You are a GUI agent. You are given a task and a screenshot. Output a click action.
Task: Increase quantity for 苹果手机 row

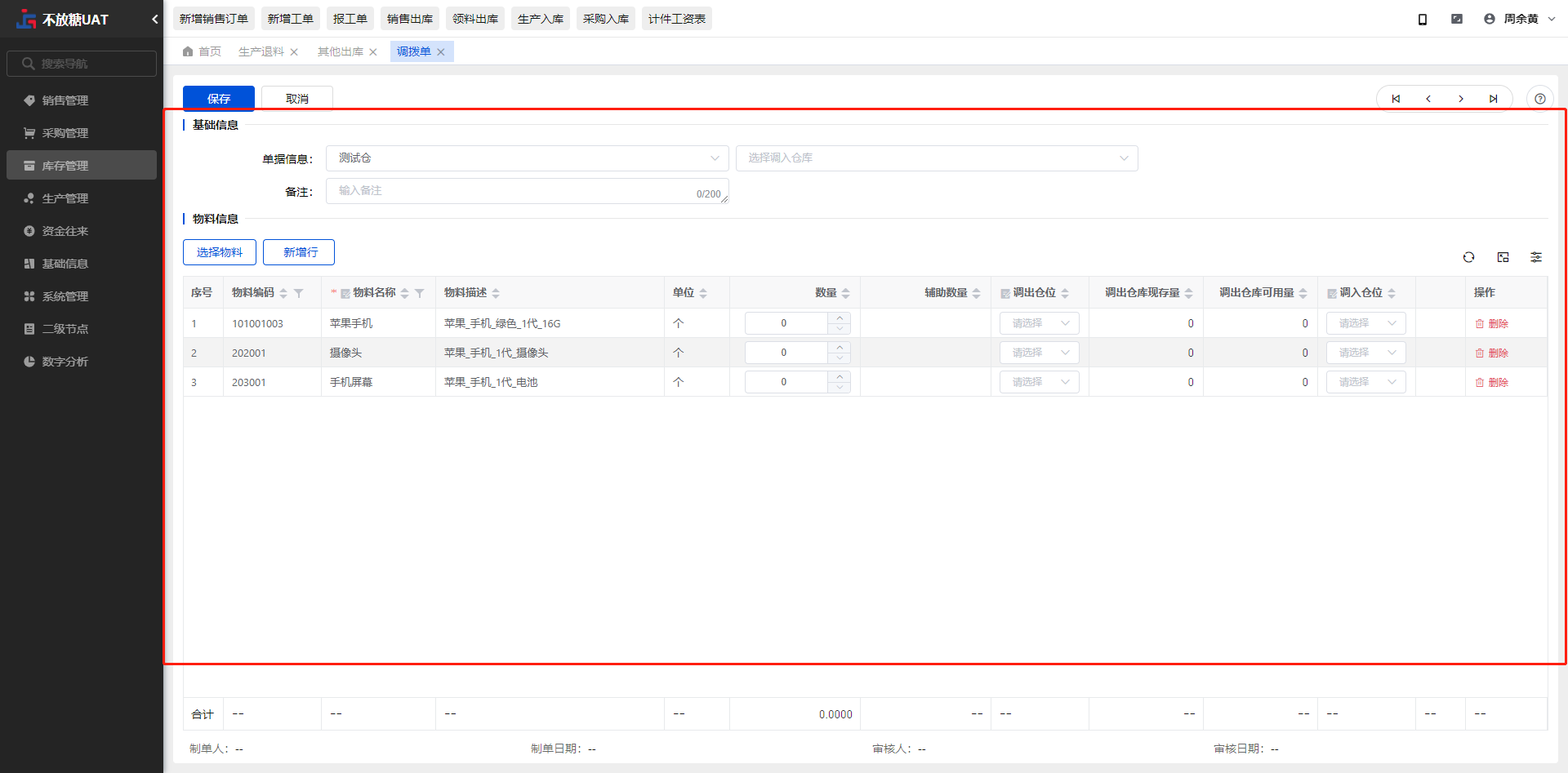coord(840,318)
